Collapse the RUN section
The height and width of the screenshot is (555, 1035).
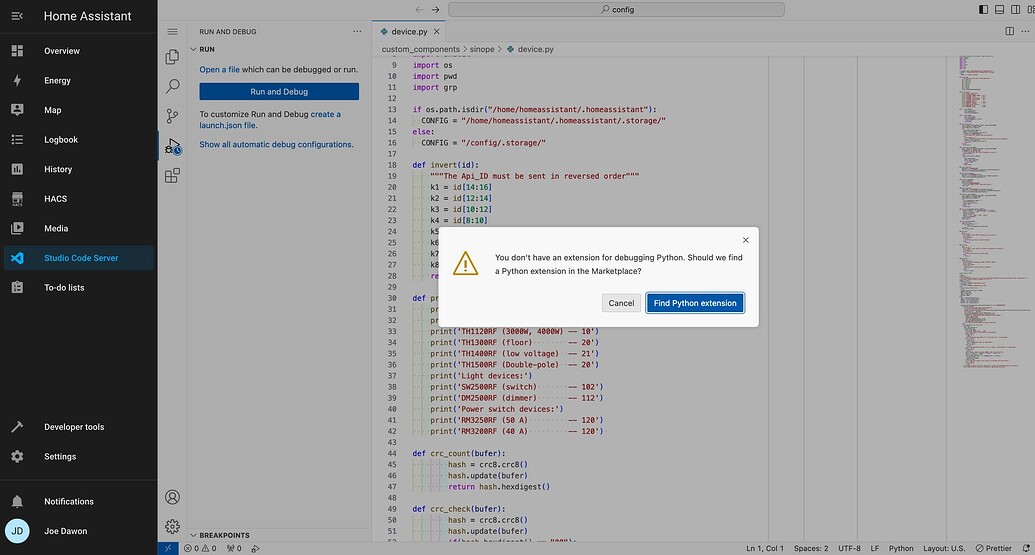coord(279,49)
